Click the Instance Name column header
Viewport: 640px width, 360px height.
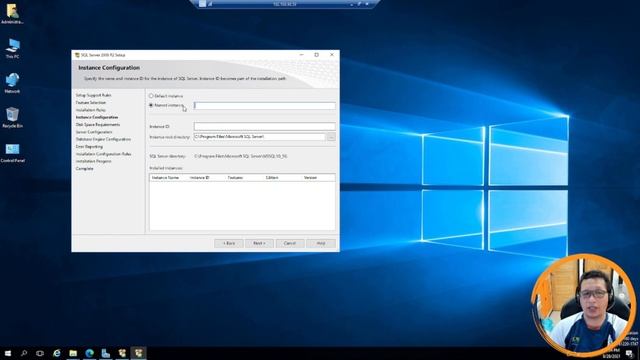pyautogui.click(x=169, y=178)
